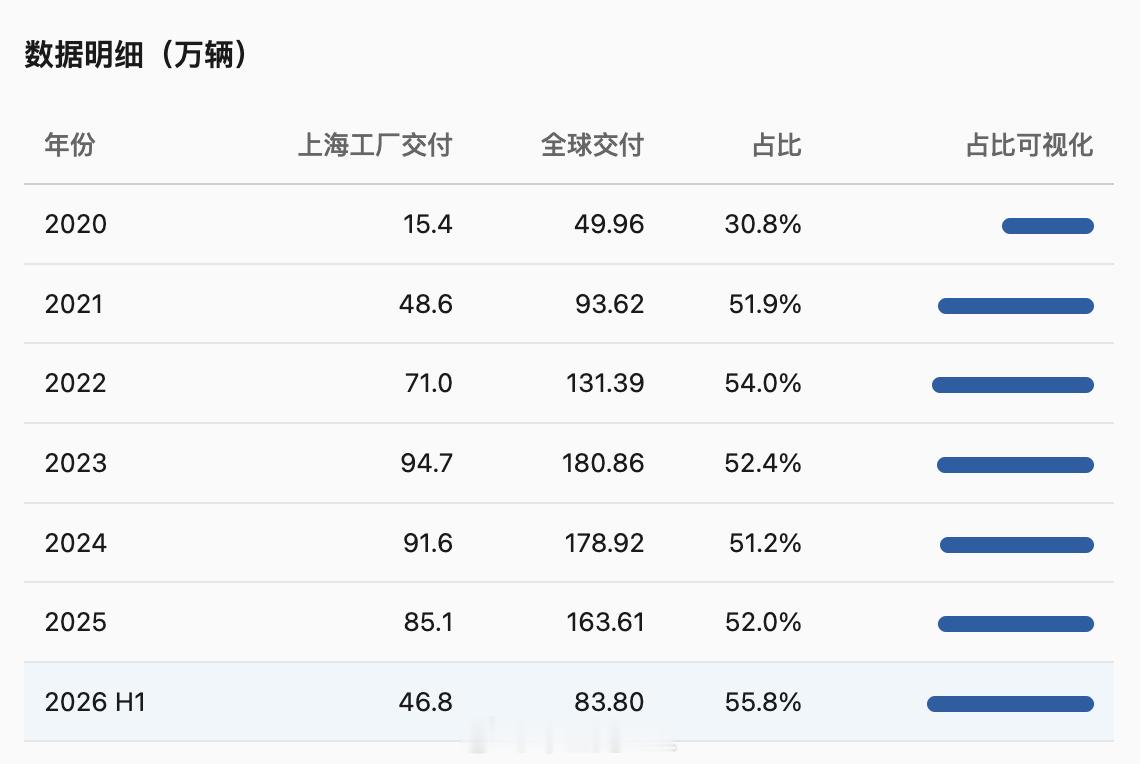The image size is (1140, 764).
Task: Click the 51.2% ratio for 2024
Action: (x=765, y=543)
